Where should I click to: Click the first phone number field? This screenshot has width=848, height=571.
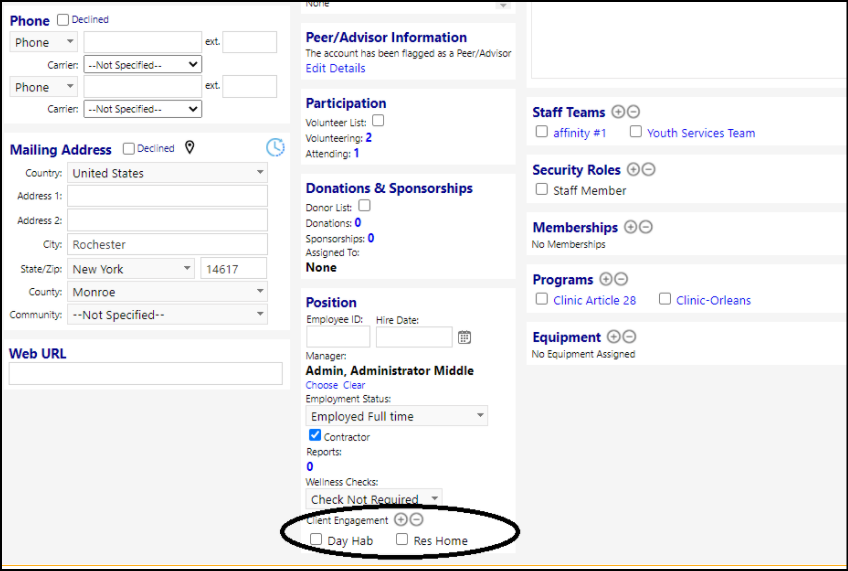point(143,42)
